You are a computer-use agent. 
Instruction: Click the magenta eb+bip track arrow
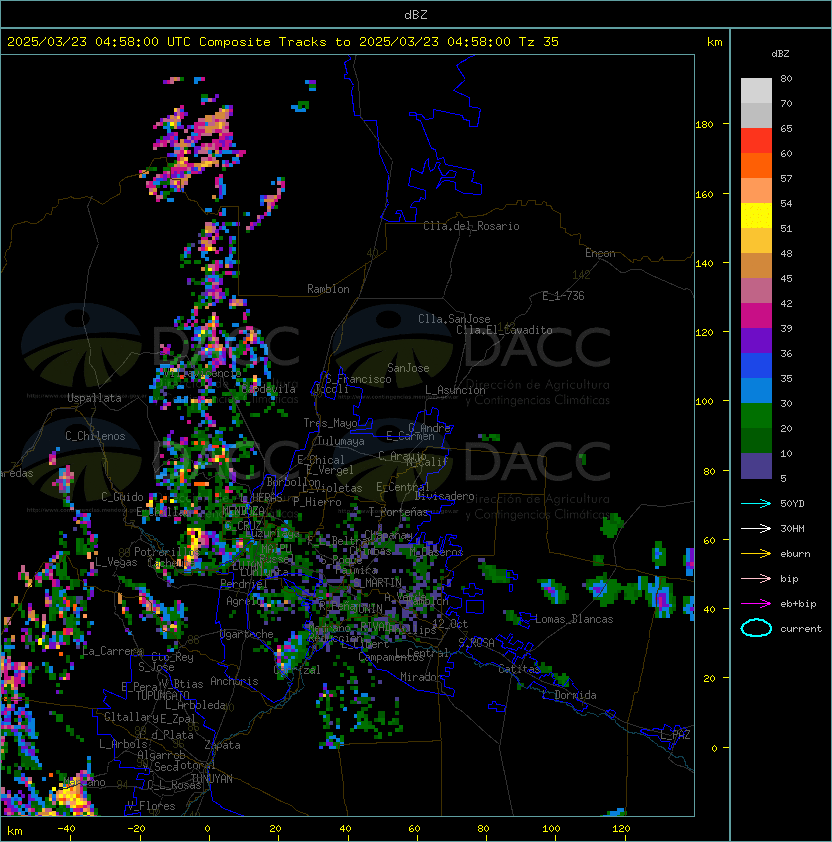tap(756, 604)
